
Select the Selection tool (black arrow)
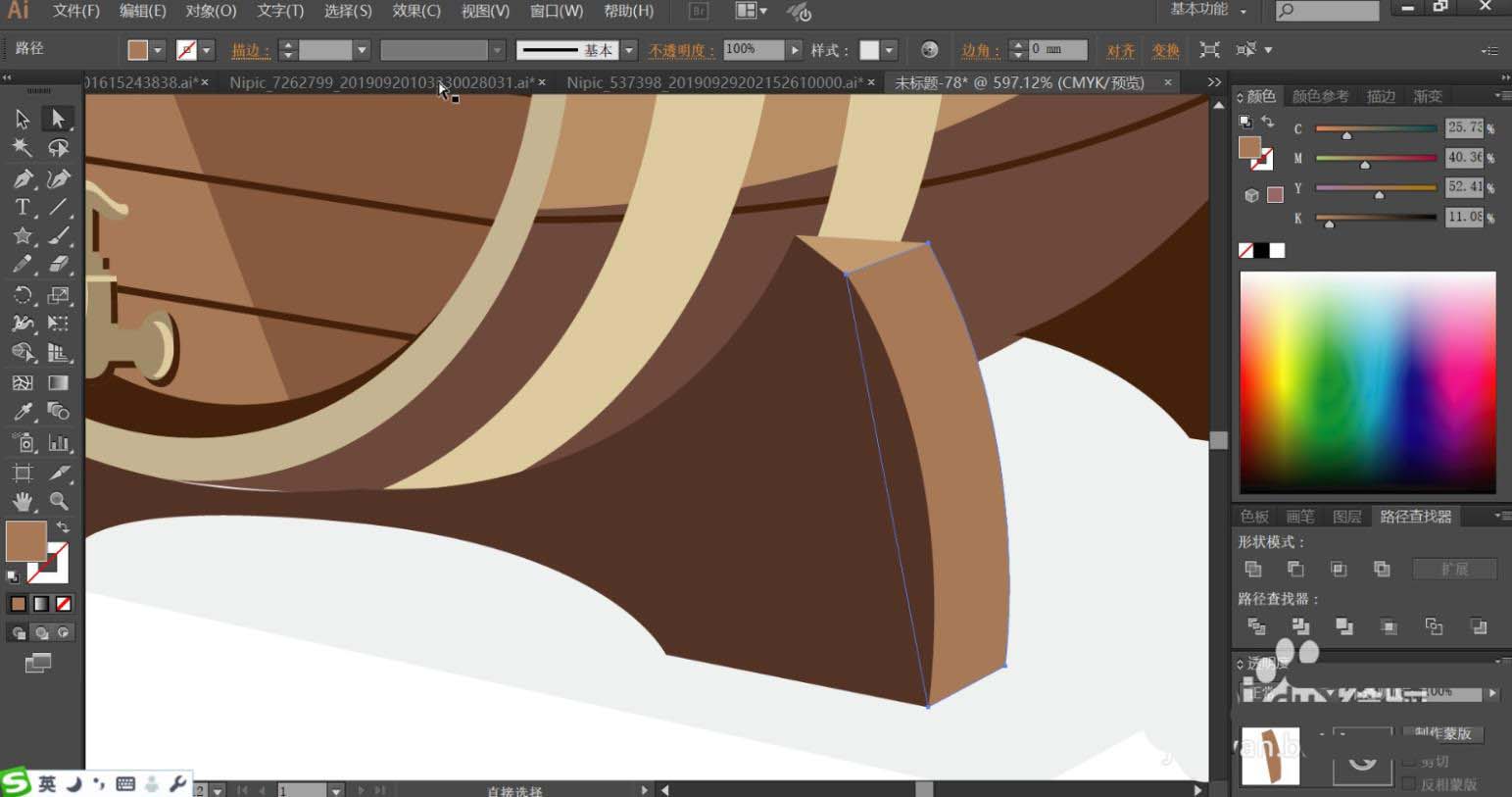pos(23,119)
